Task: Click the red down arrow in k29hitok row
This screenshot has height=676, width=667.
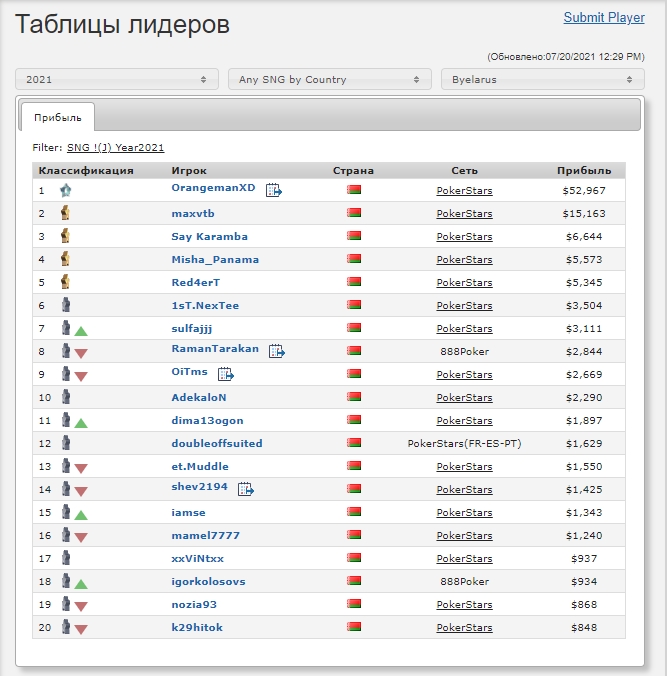Action: 81,629
